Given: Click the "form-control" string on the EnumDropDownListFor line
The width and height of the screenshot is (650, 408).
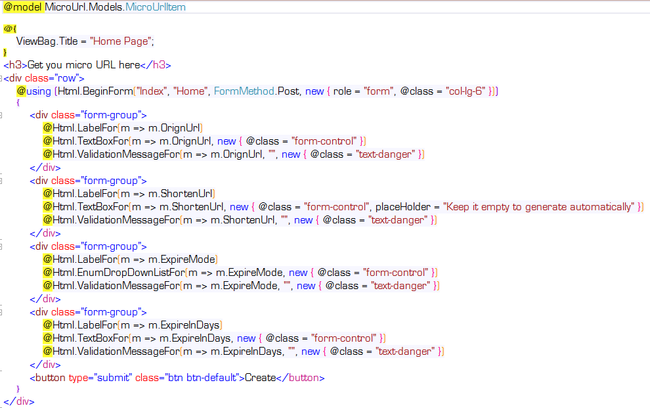Looking at the screenshot, I should tap(395, 272).
